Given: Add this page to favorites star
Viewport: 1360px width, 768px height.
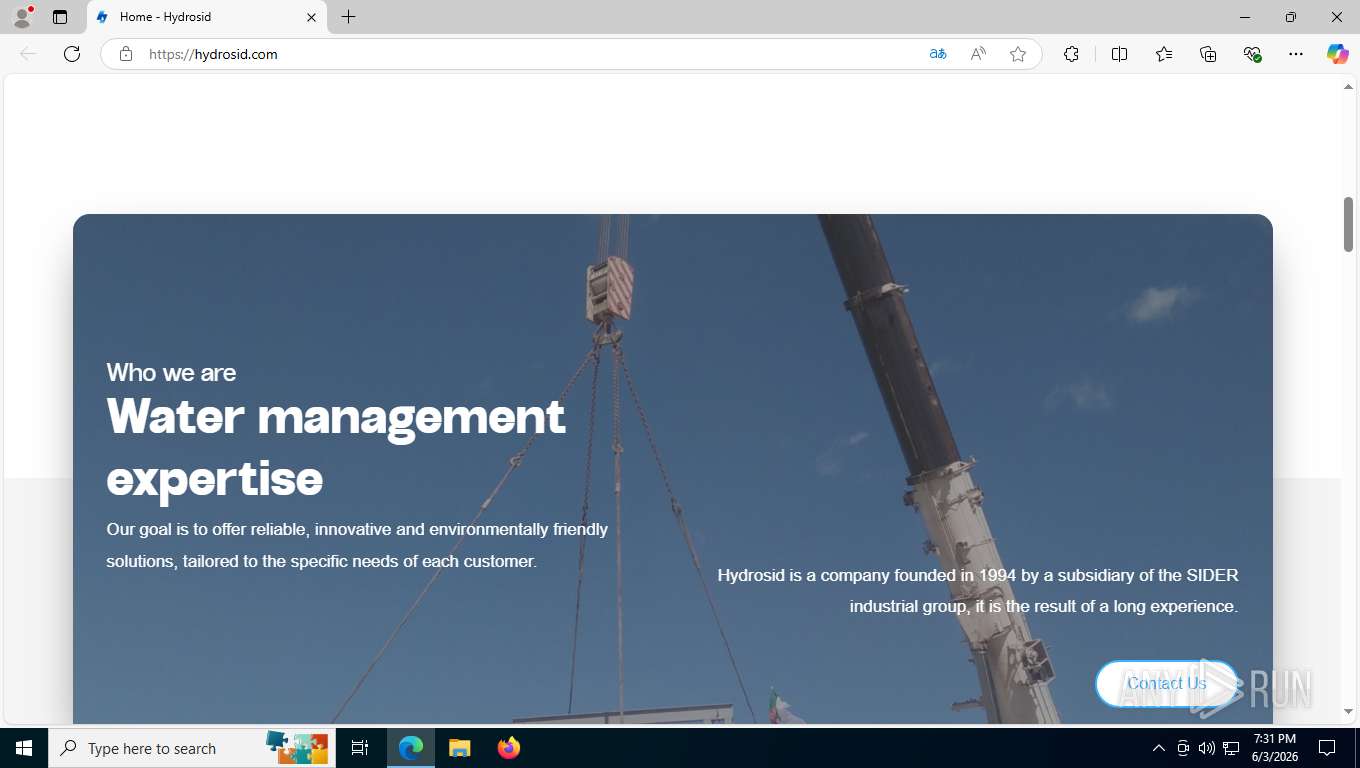Looking at the screenshot, I should coord(1018,54).
